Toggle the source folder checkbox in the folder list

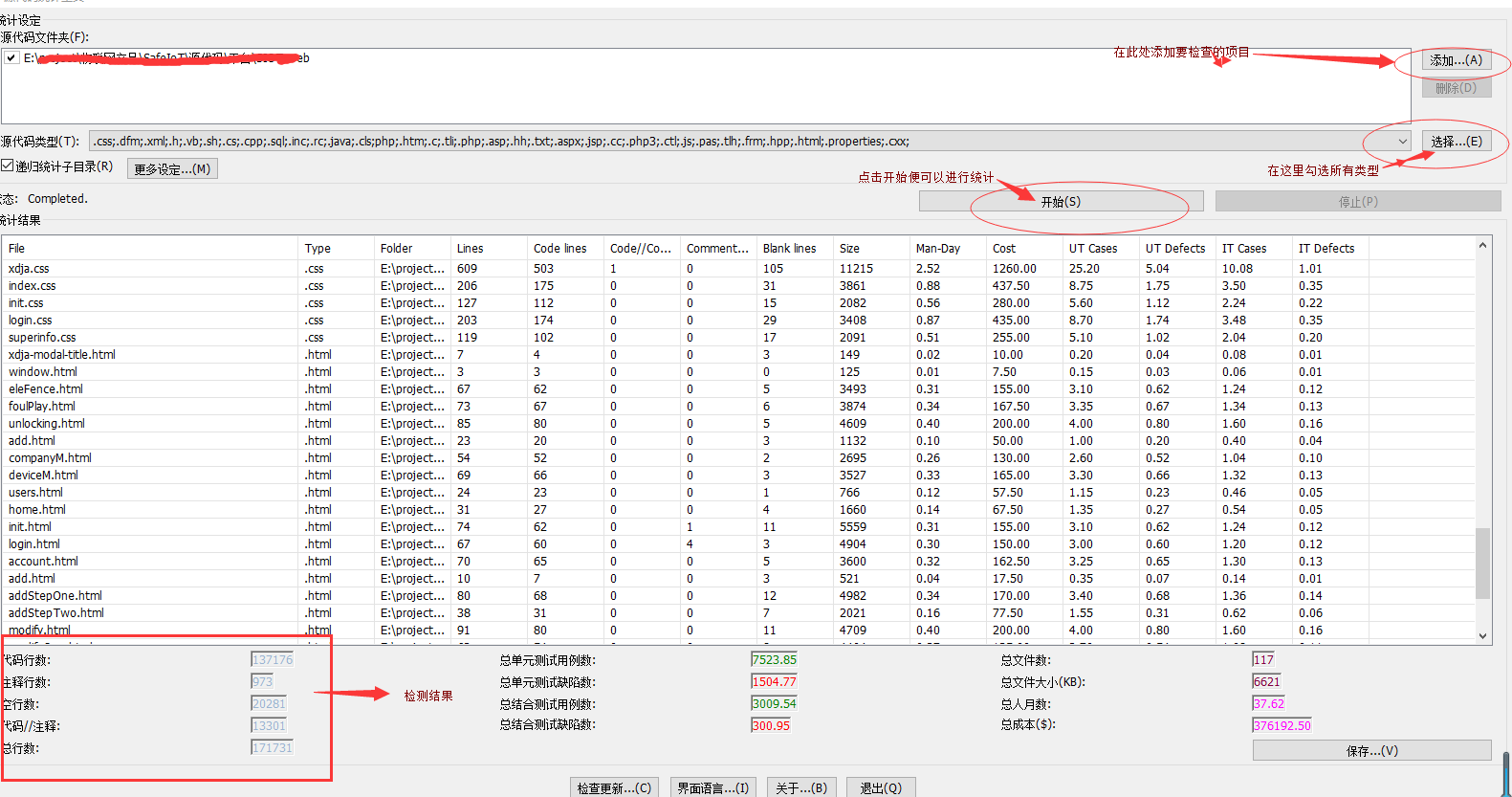[x=11, y=58]
